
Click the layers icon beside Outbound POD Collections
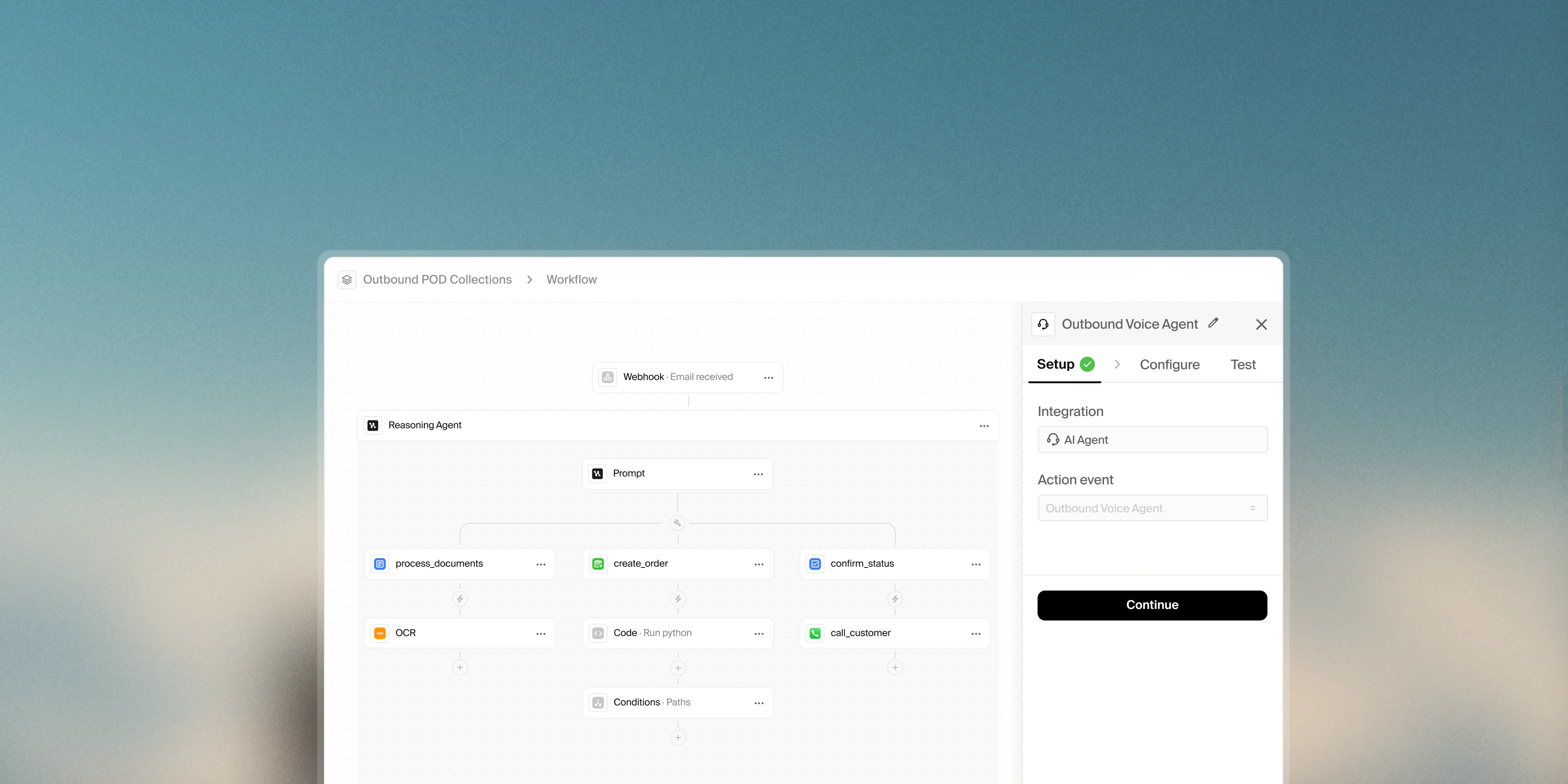(x=347, y=279)
